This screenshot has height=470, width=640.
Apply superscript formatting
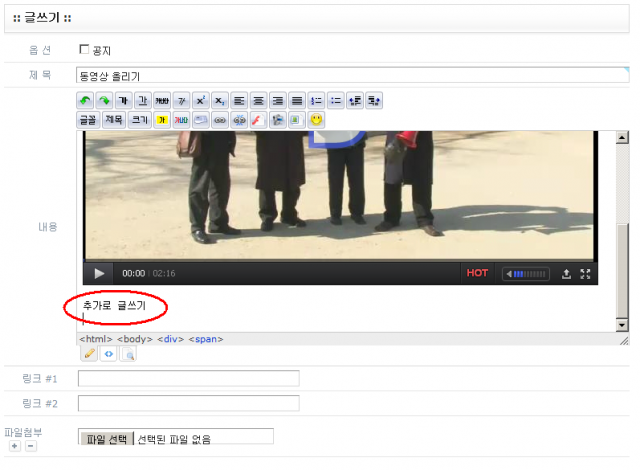click(200, 101)
